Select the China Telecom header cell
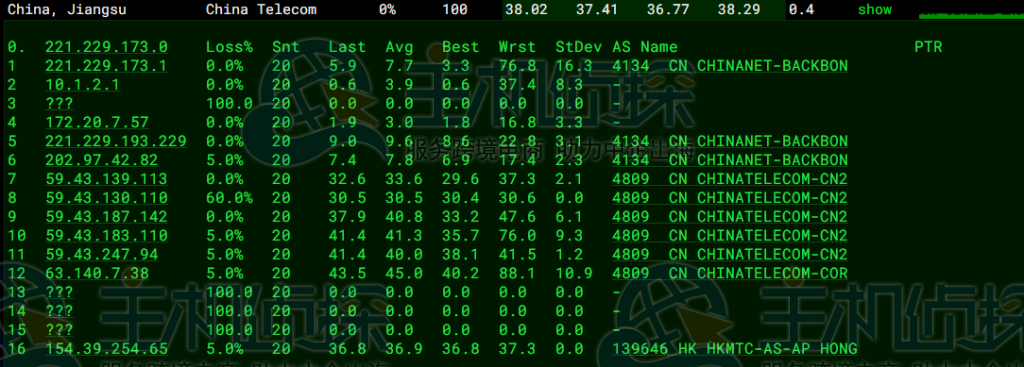Viewport: 1024px width, 367px height. [261, 10]
